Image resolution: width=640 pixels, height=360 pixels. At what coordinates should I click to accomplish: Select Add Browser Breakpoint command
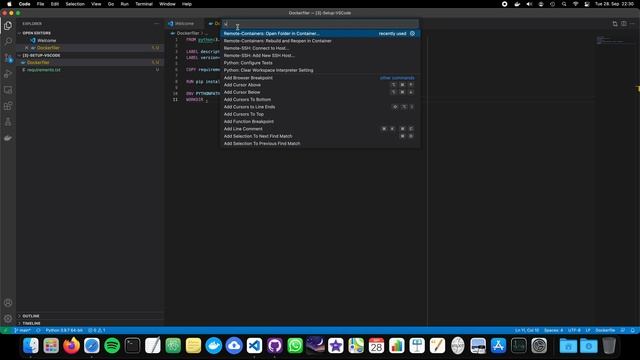coord(320,78)
